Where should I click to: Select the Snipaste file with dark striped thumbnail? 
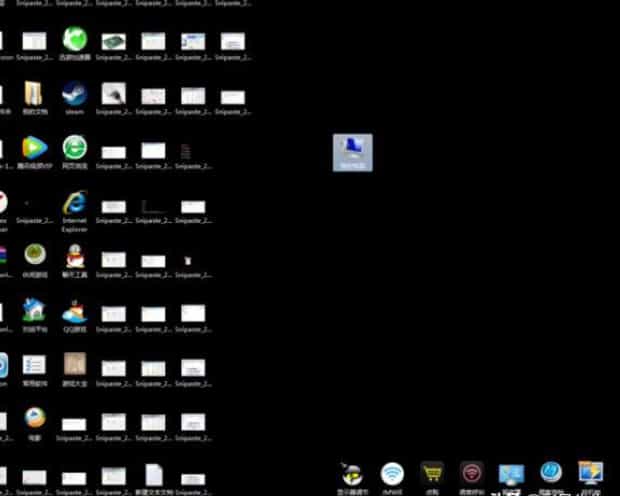tap(185, 151)
